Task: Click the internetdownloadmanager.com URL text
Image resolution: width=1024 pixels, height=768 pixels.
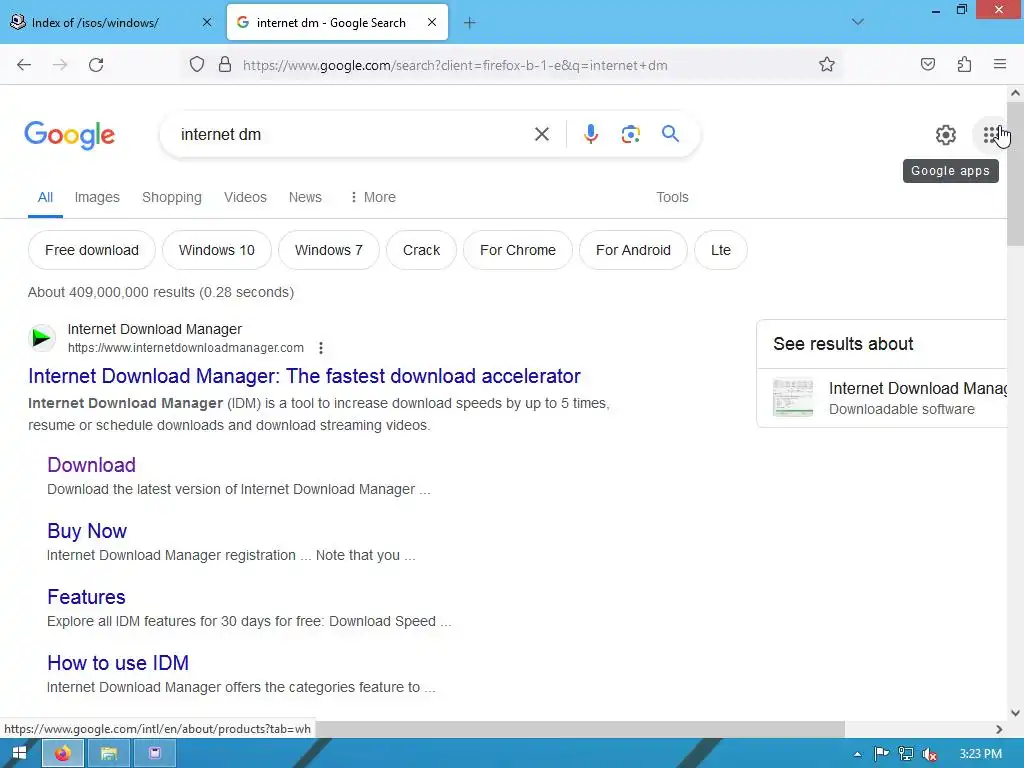Action: 186,348
